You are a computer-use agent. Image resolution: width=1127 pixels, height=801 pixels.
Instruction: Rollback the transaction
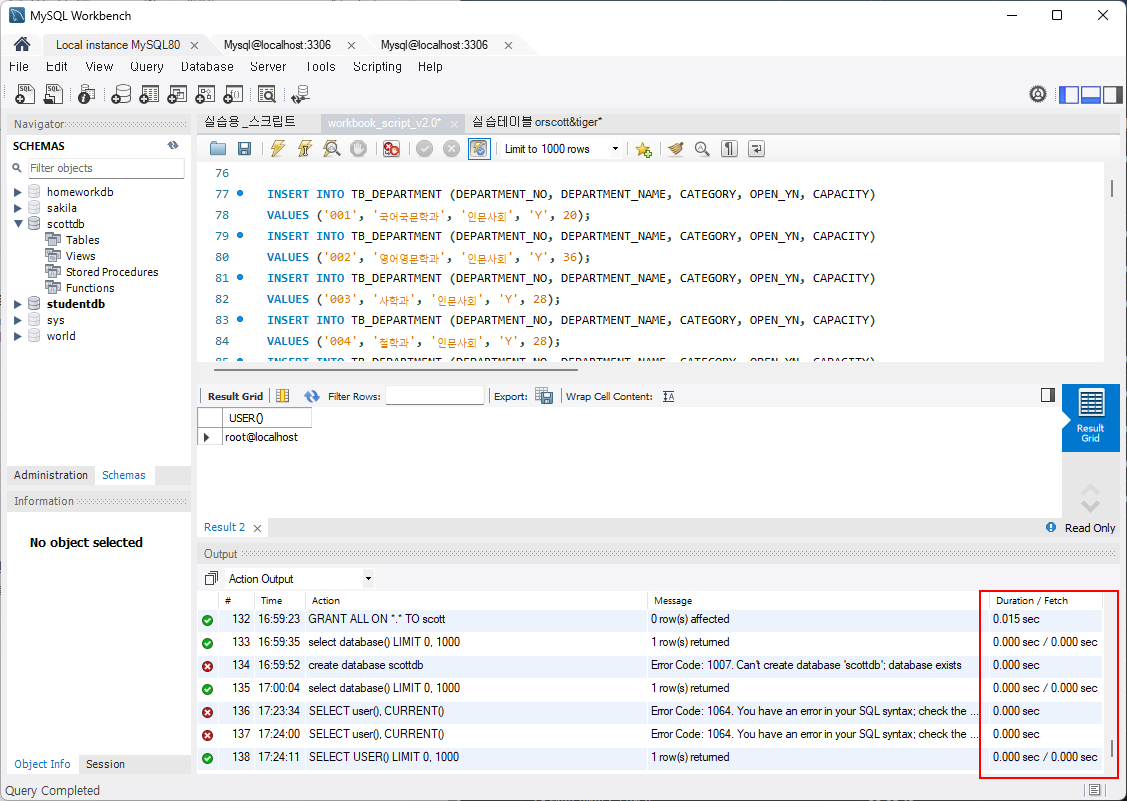tap(451, 149)
